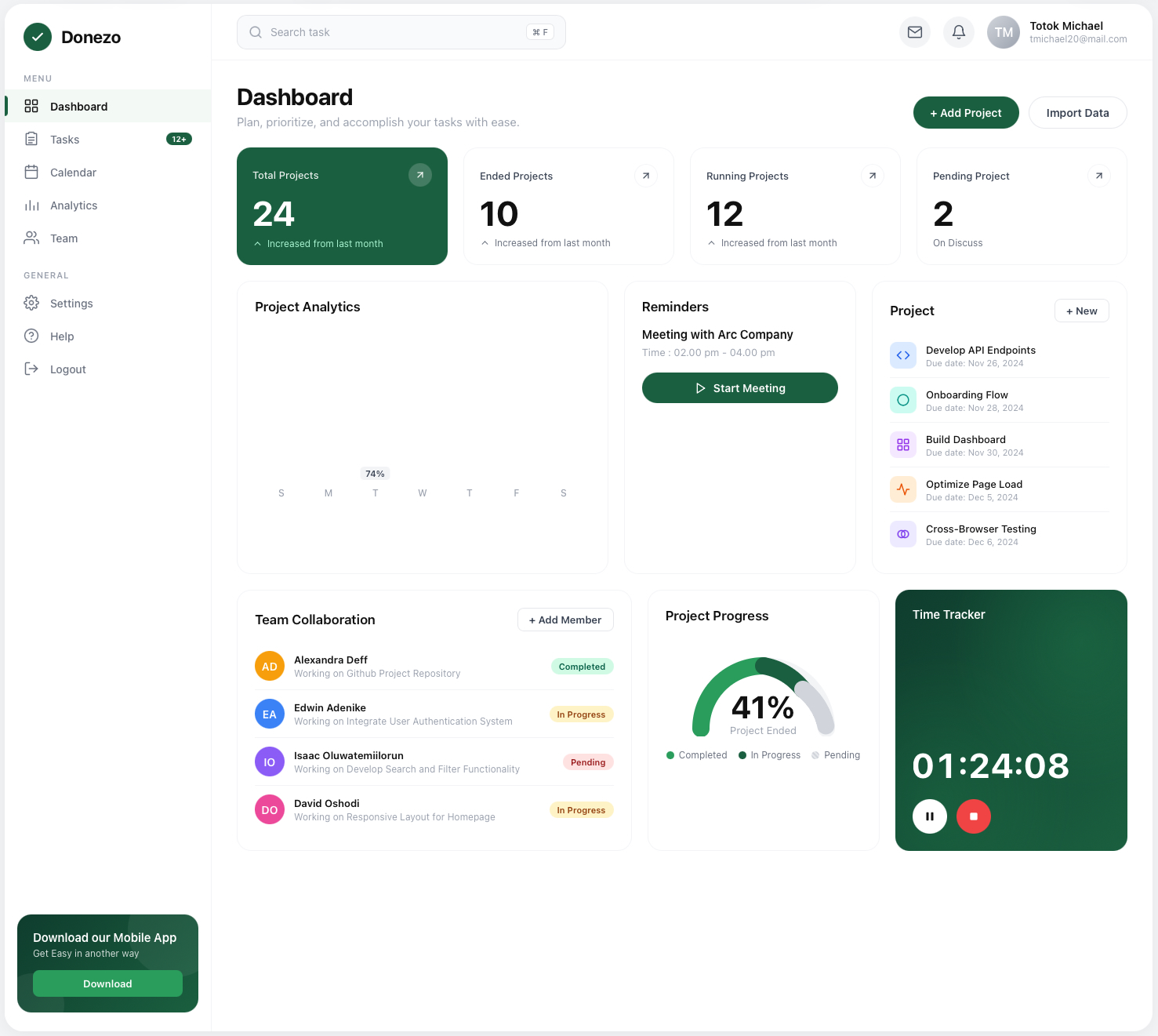Click Alexandra Deff's AD avatar

pyautogui.click(x=270, y=666)
